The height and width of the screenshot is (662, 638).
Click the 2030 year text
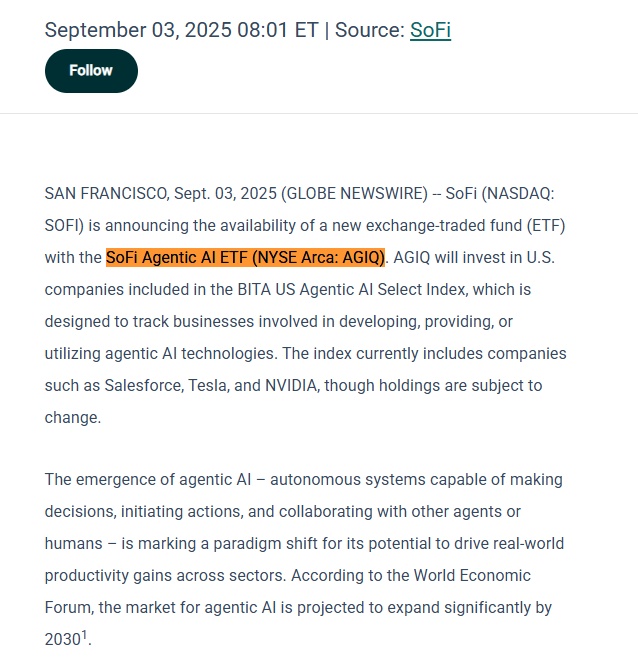[x=62, y=639]
